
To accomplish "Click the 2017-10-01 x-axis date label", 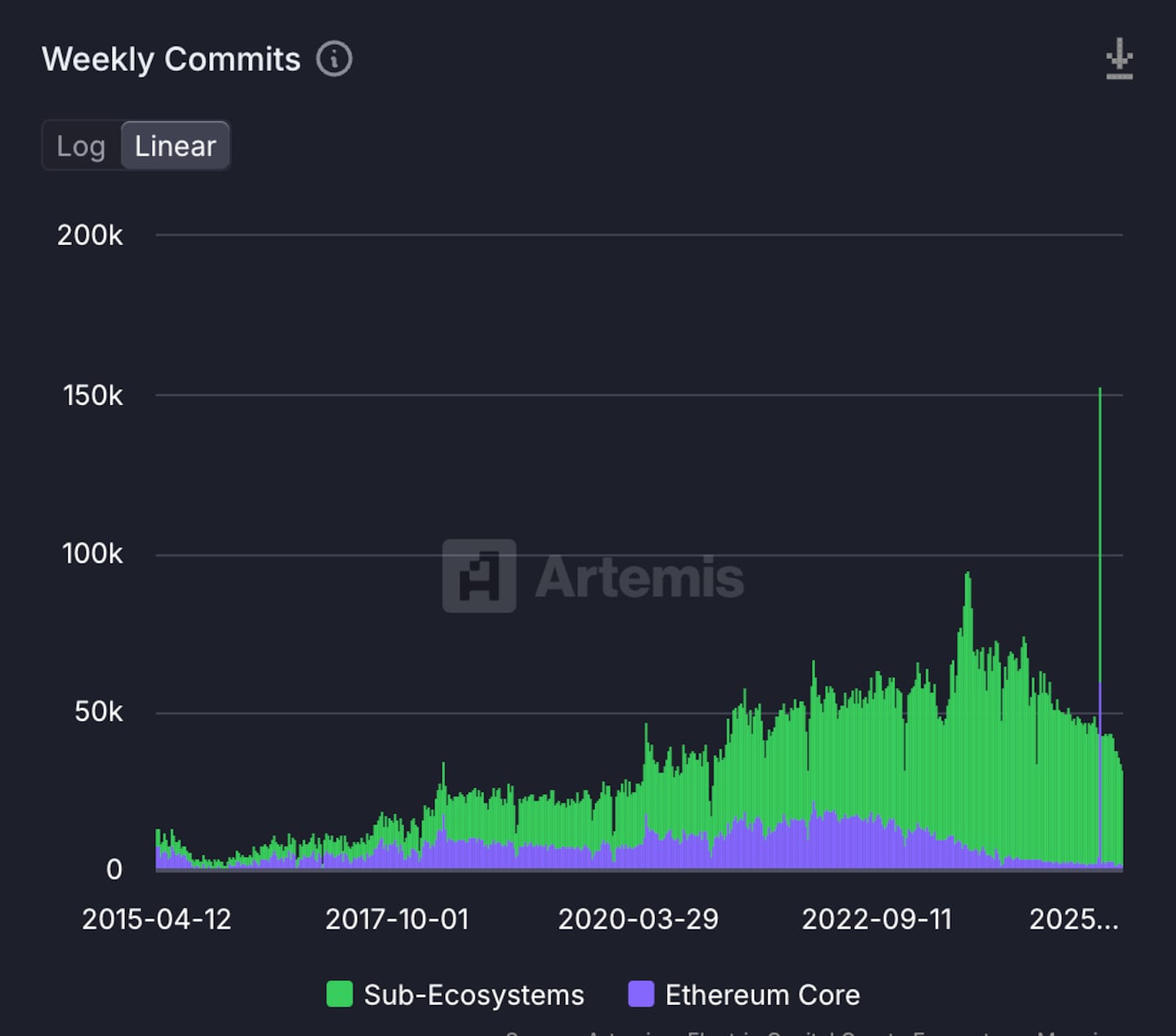I will (397, 919).
